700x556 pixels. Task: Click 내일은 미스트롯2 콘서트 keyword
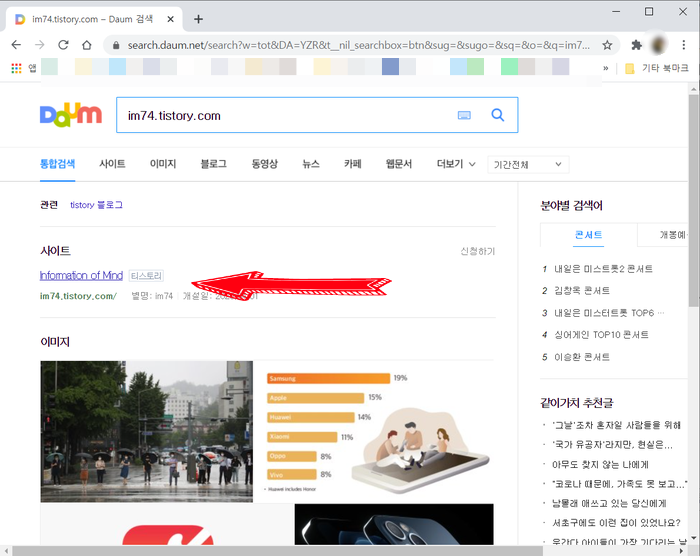pyautogui.click(x=603, y=269)
